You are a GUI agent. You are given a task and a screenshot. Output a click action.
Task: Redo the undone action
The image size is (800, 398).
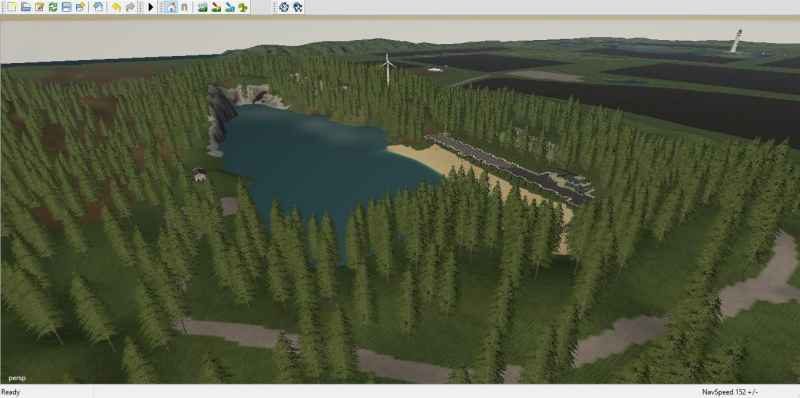click(131, 7)
